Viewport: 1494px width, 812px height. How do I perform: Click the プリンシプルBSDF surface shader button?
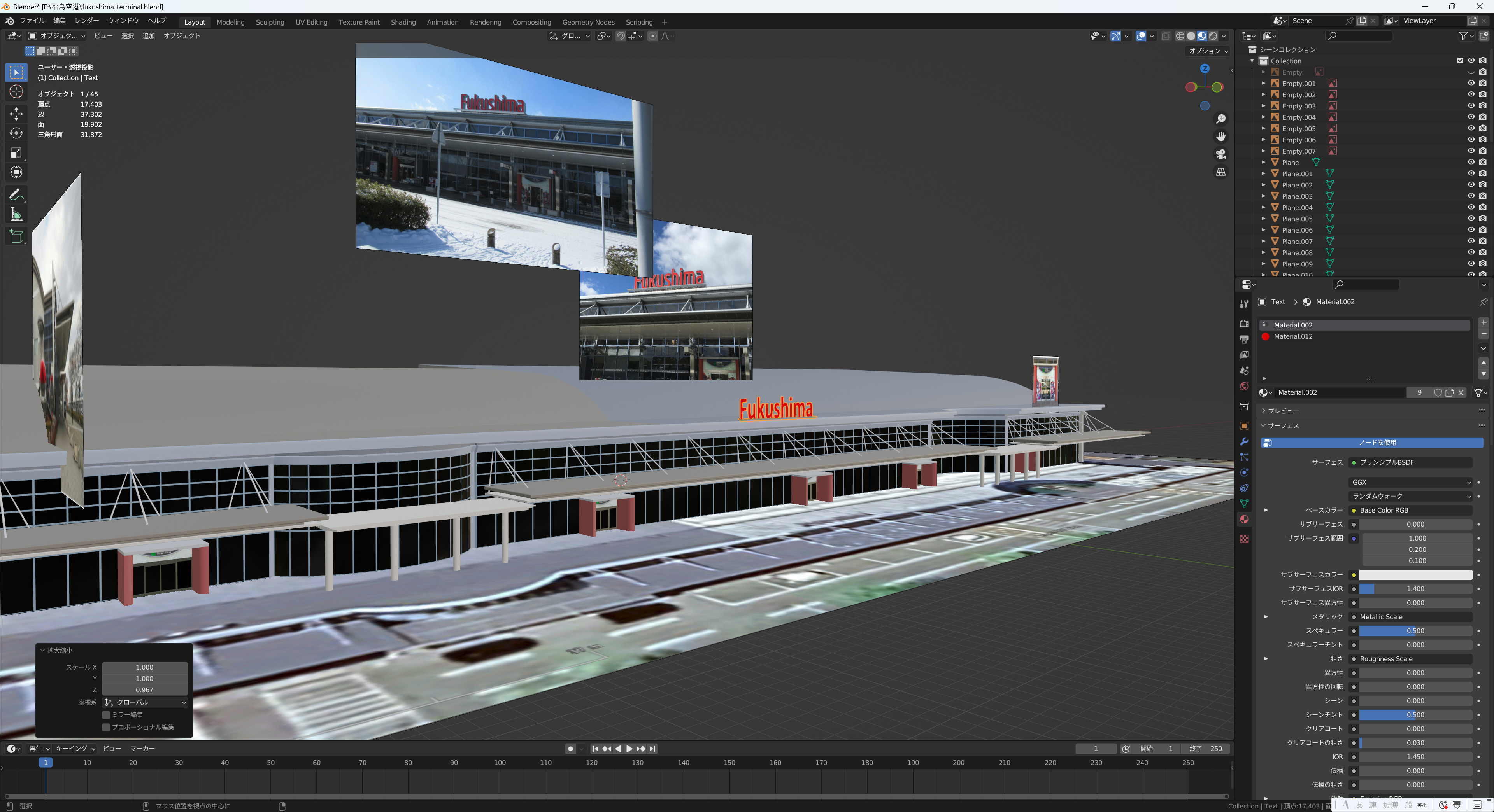point(1410,462)
